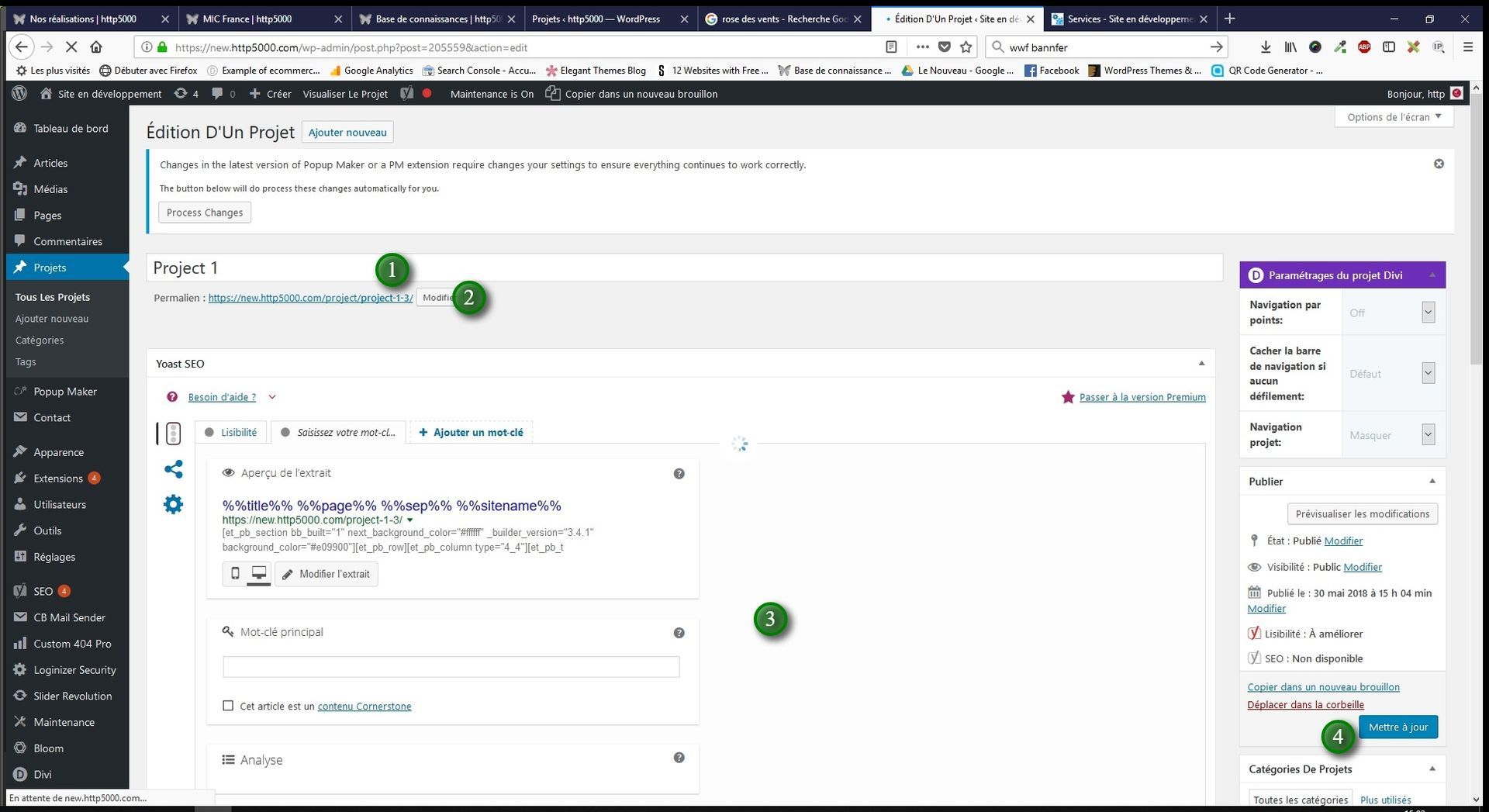Screen dimensions: 1489x812
Task: Open help for Analyse section
Action: click(679, 758)
